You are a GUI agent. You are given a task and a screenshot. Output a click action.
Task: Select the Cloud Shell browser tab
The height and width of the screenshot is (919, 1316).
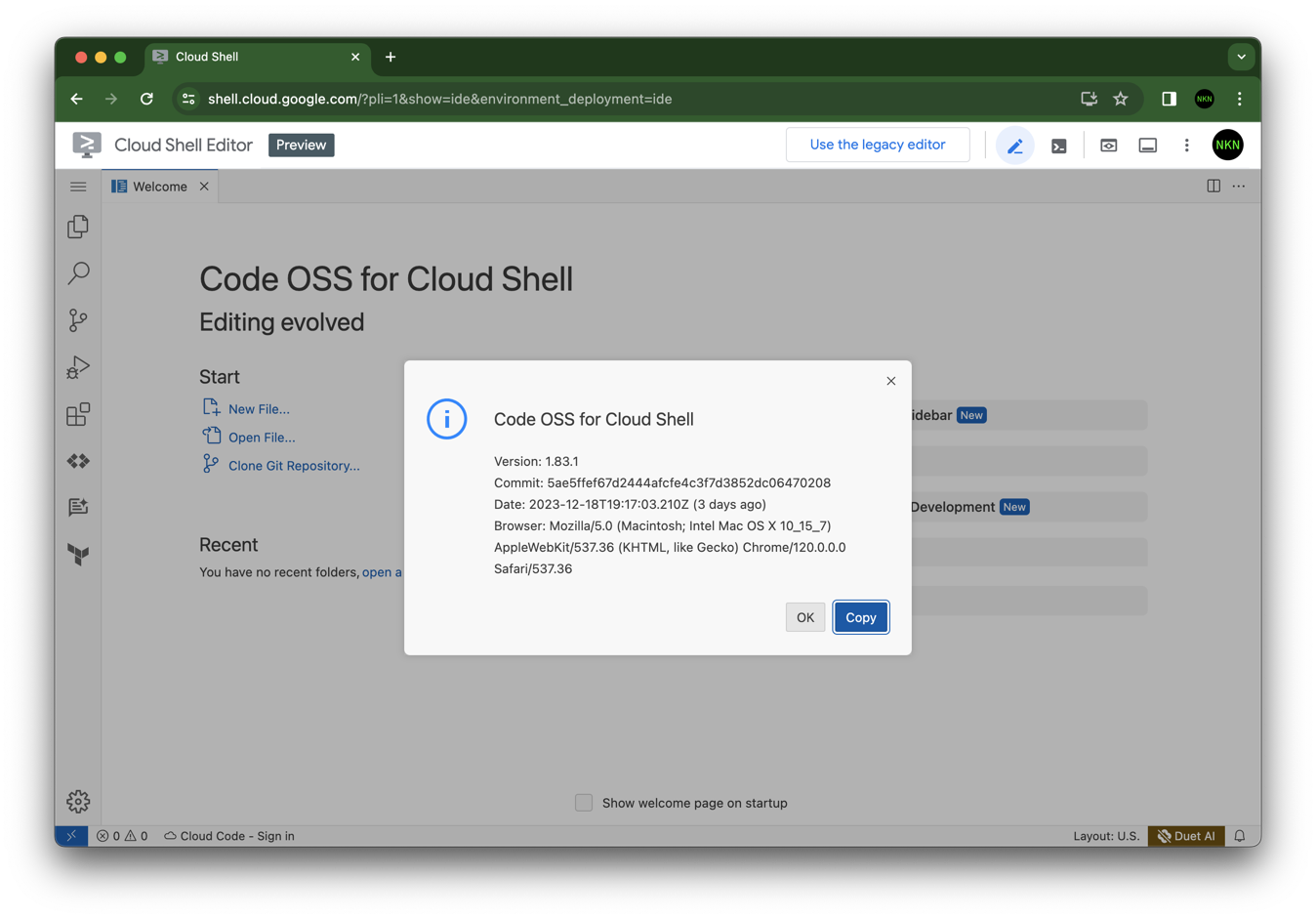pos(257,57)
